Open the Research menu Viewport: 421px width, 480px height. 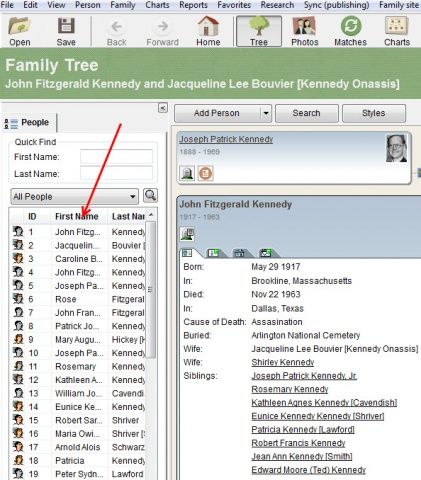pyautogui.click(x=277, y=5)
